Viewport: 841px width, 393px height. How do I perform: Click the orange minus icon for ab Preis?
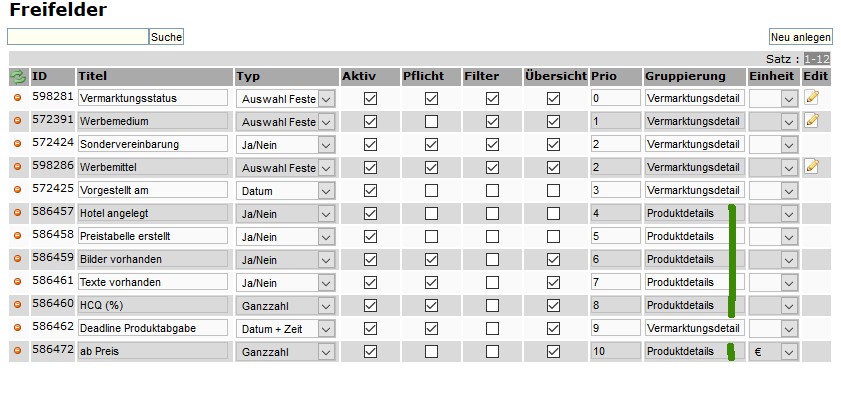point(17,350)
